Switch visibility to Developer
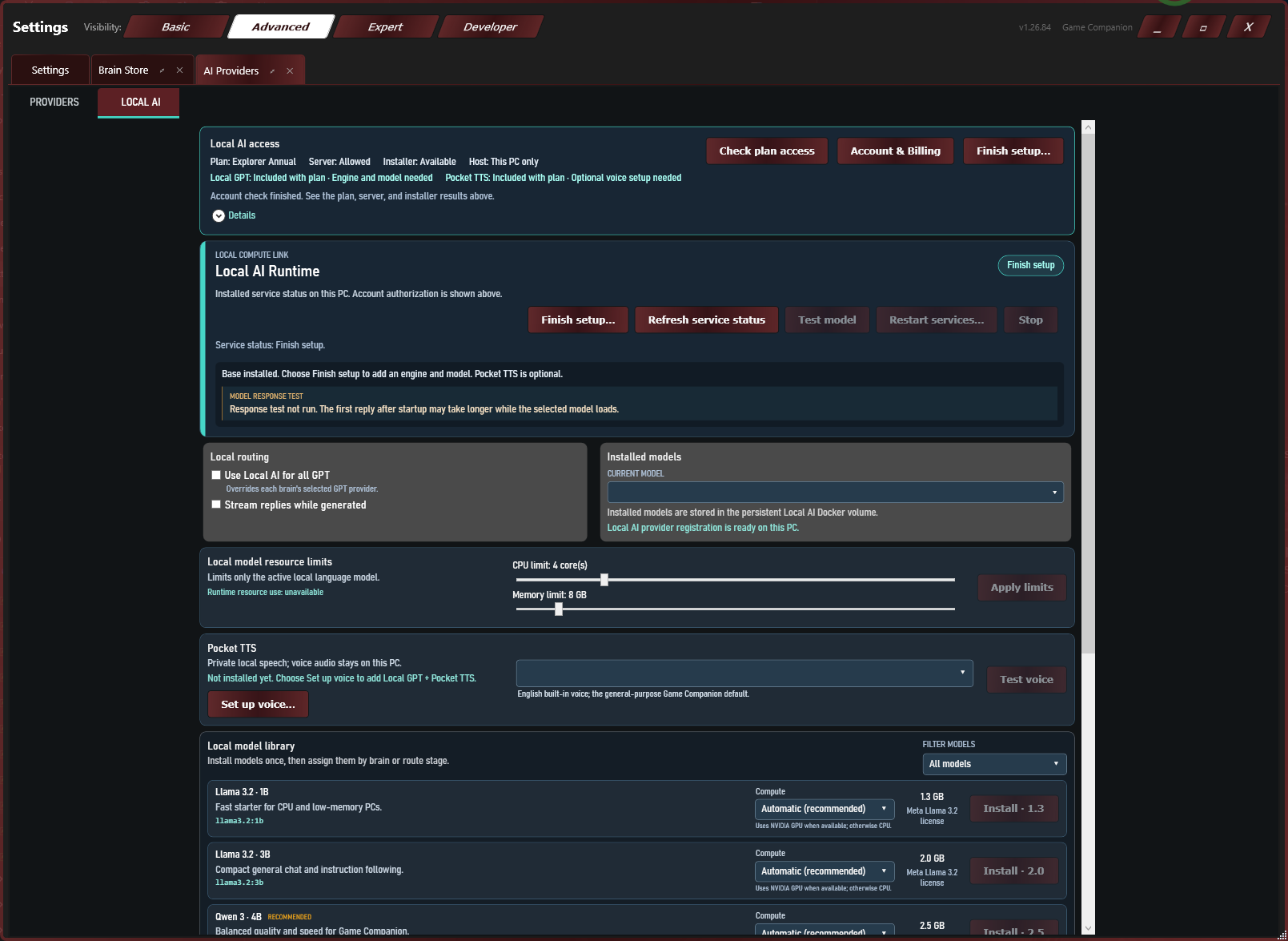 coord(491,26)
